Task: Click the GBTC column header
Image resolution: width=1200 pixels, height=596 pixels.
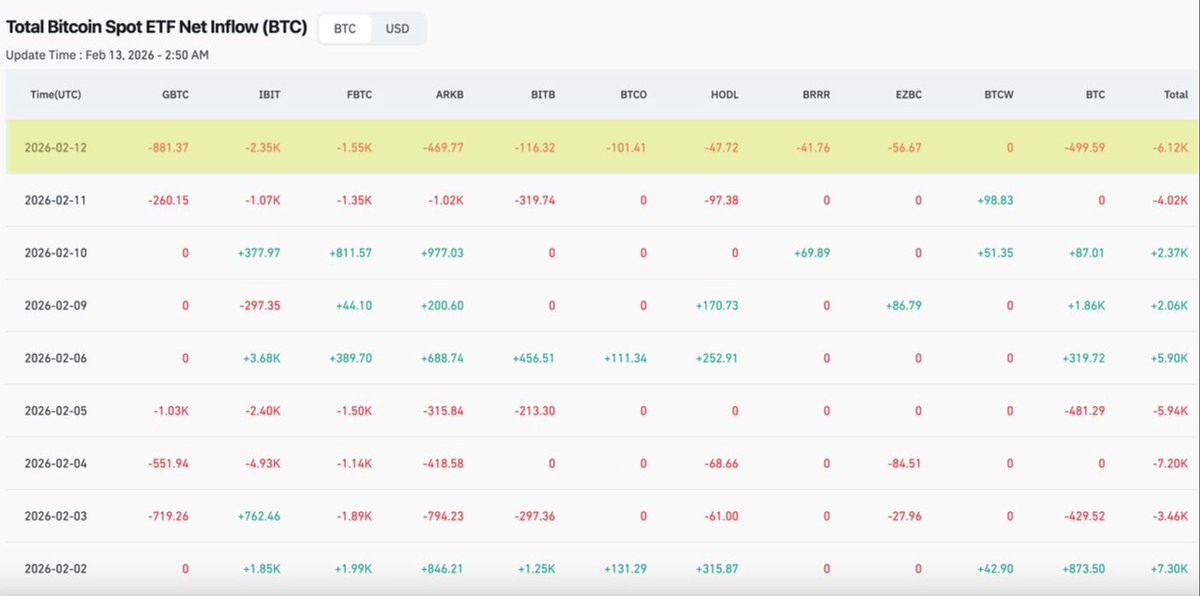Action: click(175, 95)
